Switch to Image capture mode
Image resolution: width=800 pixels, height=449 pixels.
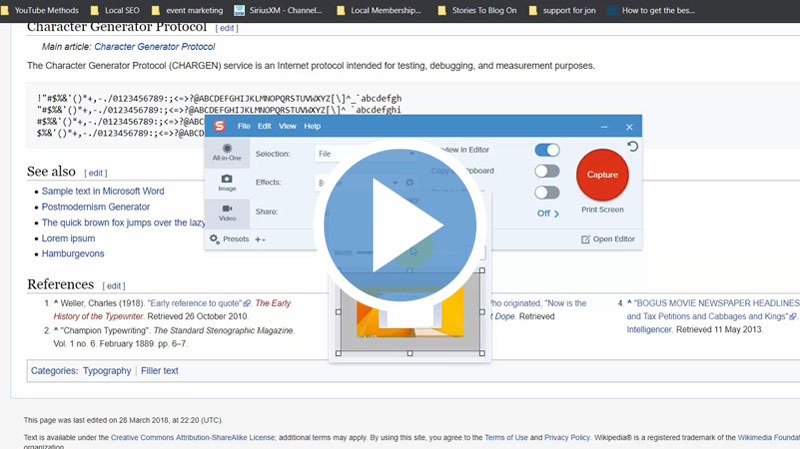[227, 182]
